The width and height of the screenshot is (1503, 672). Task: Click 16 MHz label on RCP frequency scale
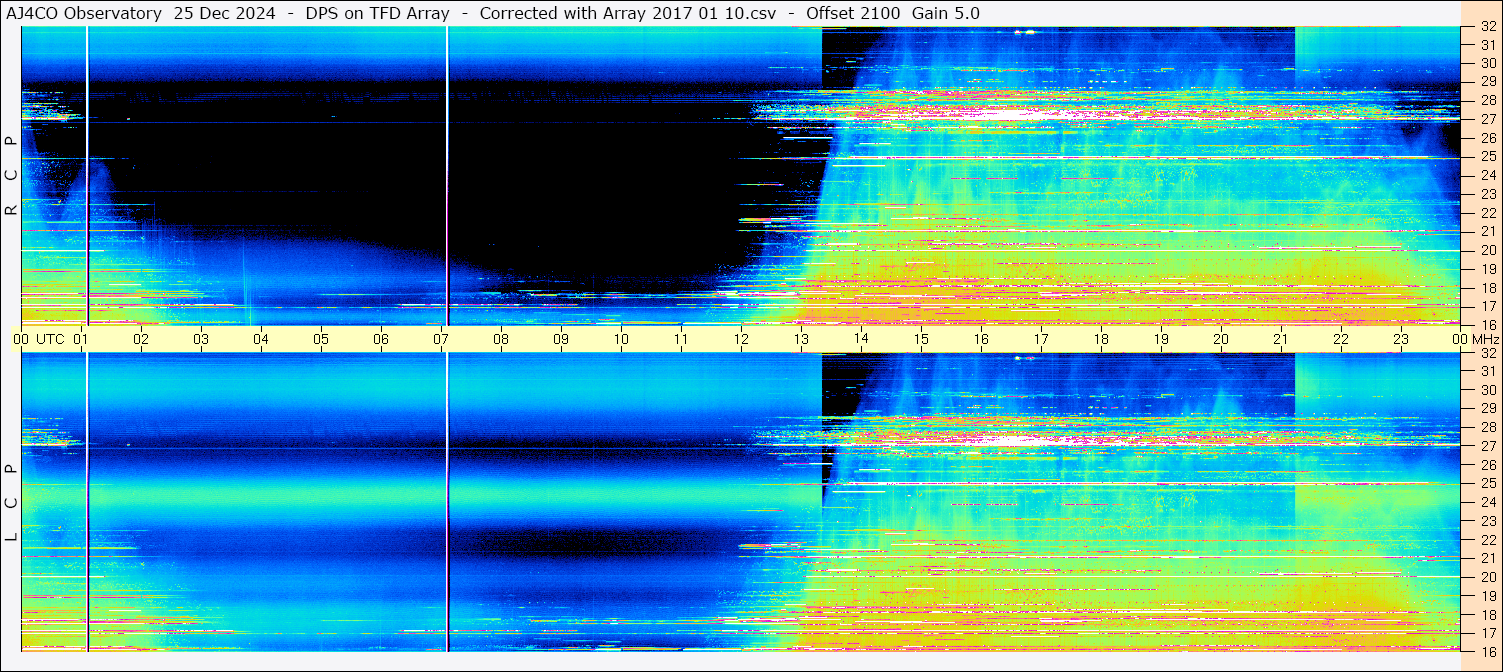pyautogui.click(x=1487, y=324)
